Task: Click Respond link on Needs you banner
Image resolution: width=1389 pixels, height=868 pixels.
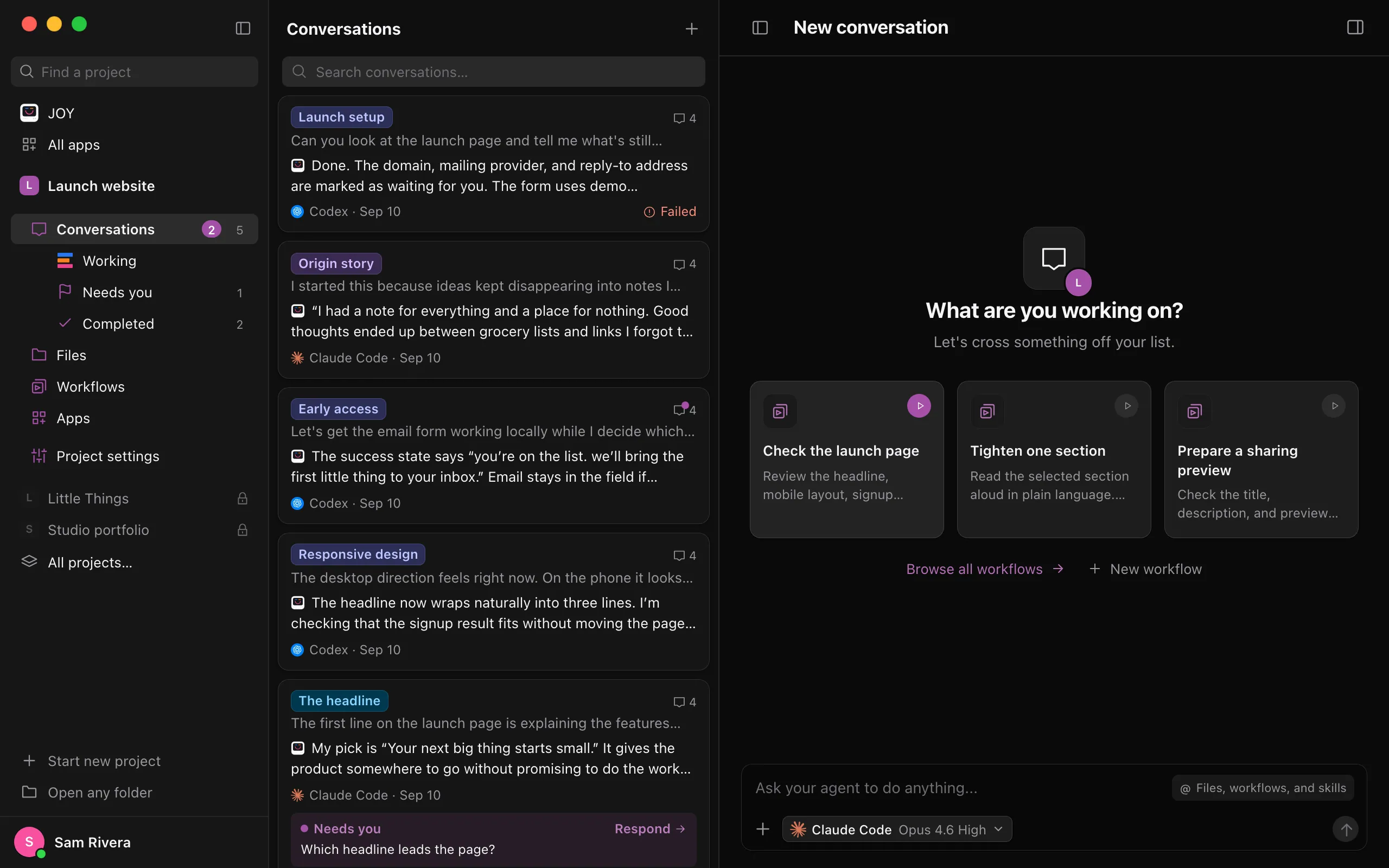Action: pos(649,829)
